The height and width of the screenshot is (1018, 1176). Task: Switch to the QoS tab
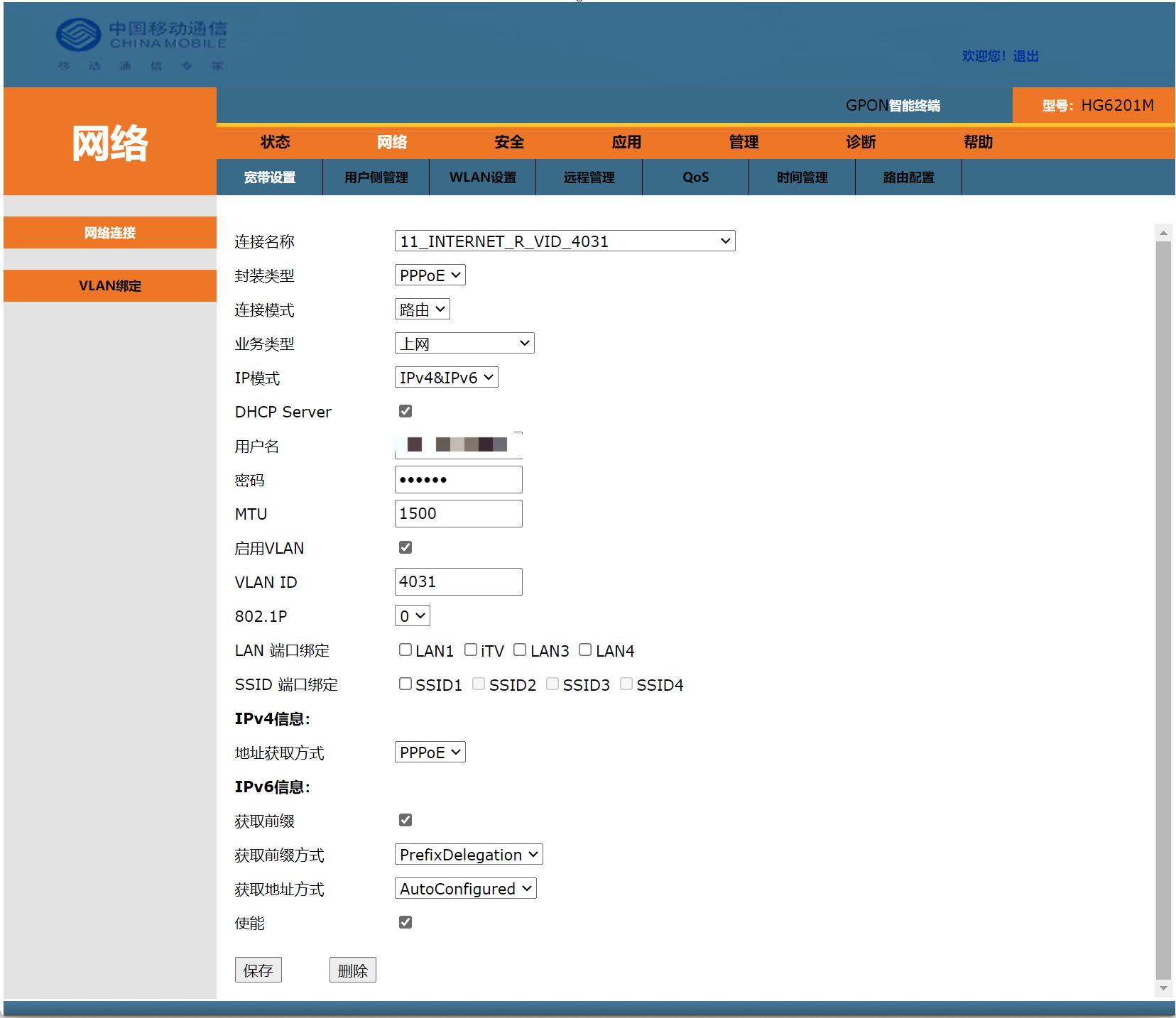click(x=695, y=177)
